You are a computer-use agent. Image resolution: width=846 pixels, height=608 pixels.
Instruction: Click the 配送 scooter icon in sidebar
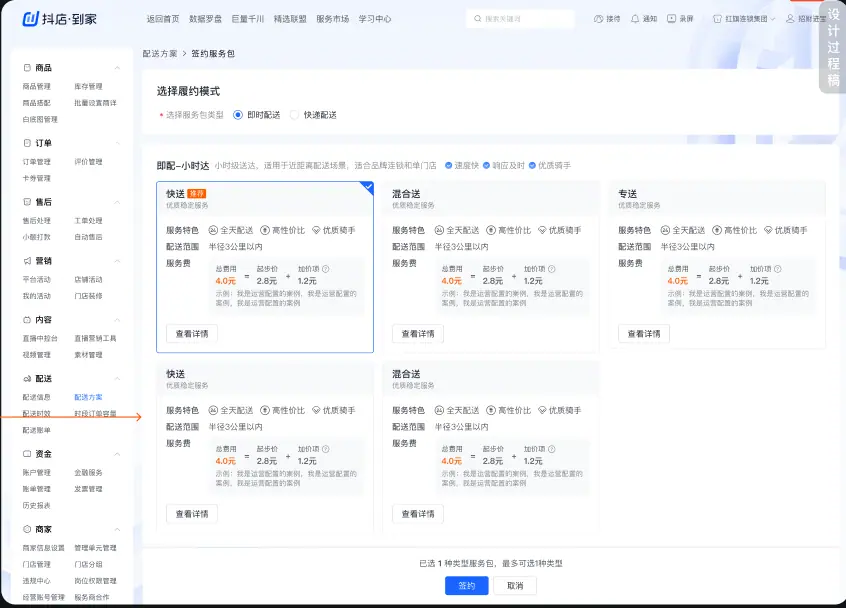[27, 379]
